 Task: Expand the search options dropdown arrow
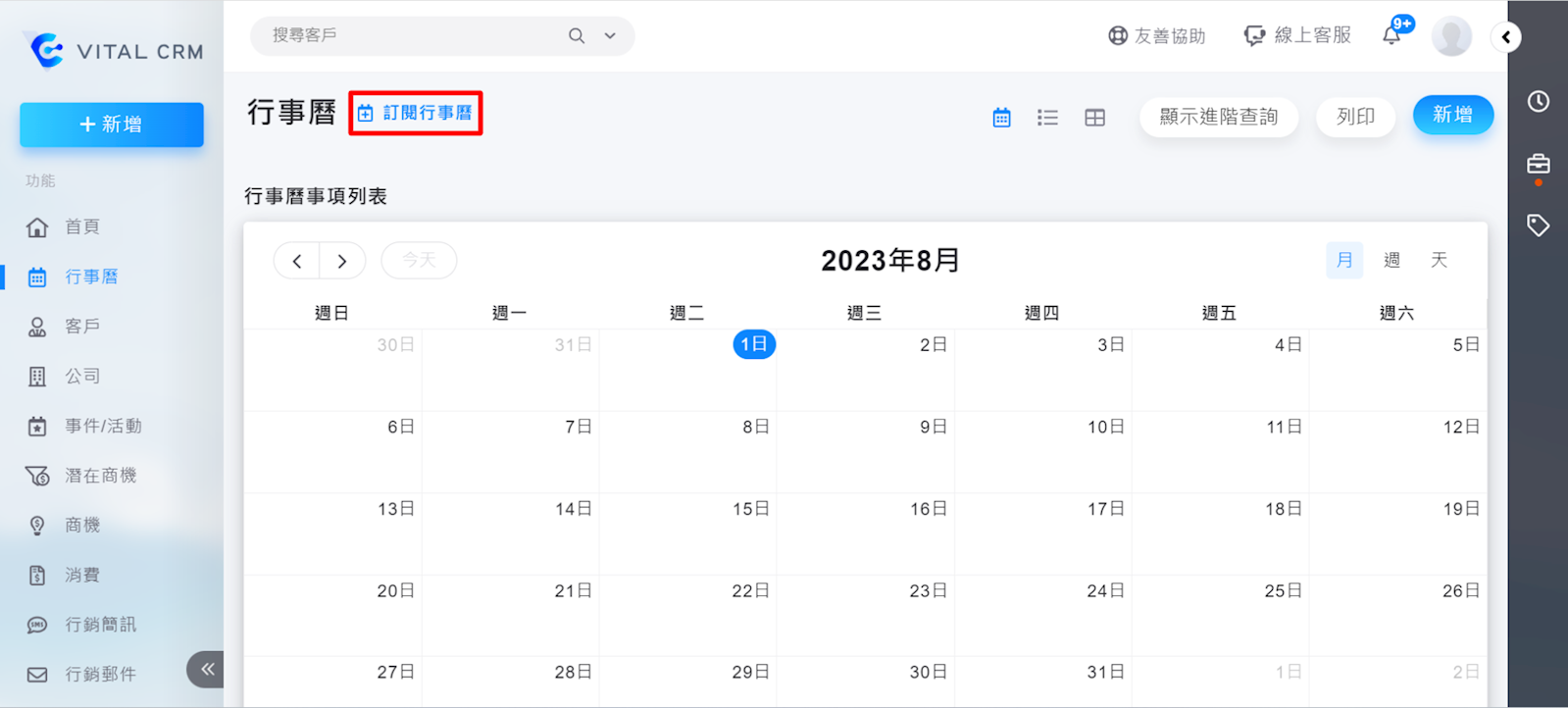pyautogui.click(x=610, y=36)
